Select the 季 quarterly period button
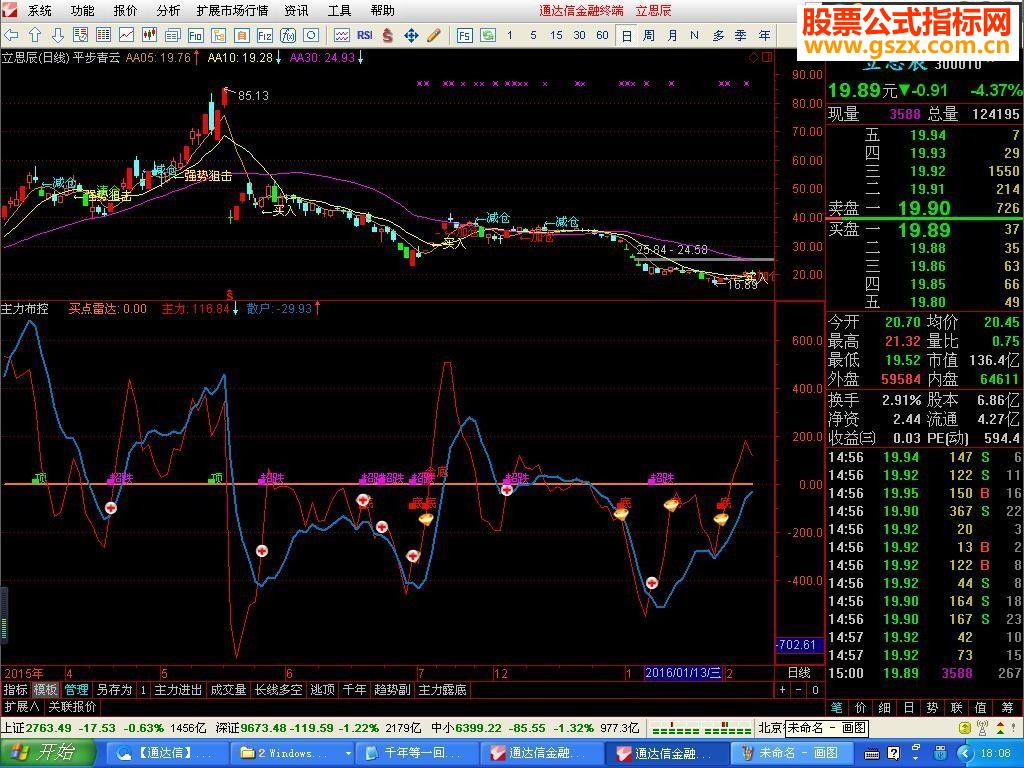The image size is (1024, 768). coord(741,35)
